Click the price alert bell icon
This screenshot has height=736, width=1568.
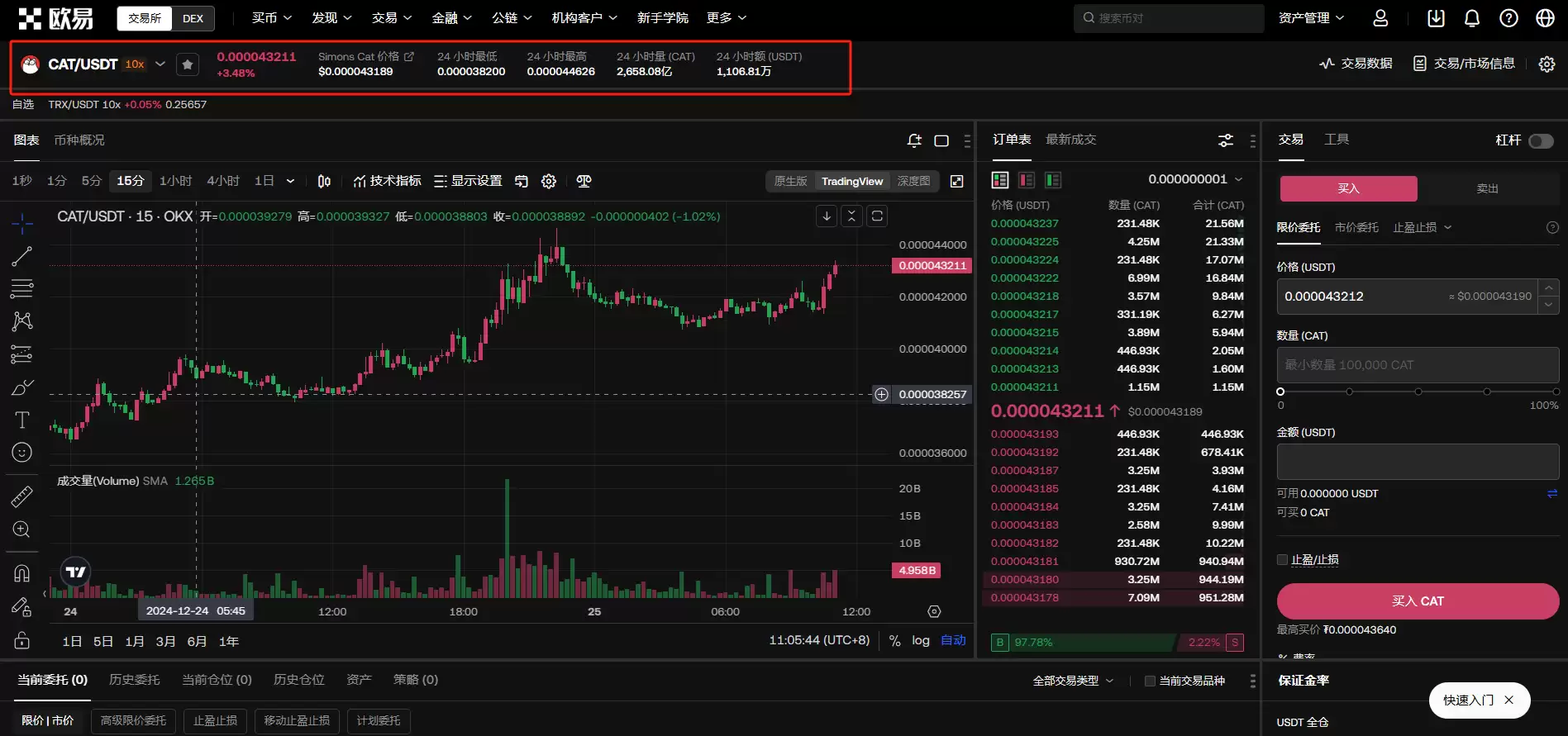click(914, 140)
